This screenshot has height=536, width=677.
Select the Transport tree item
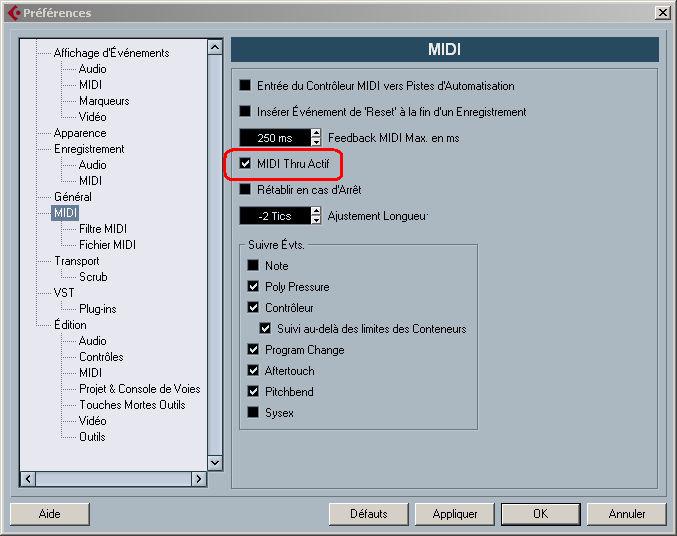point(76,261)
